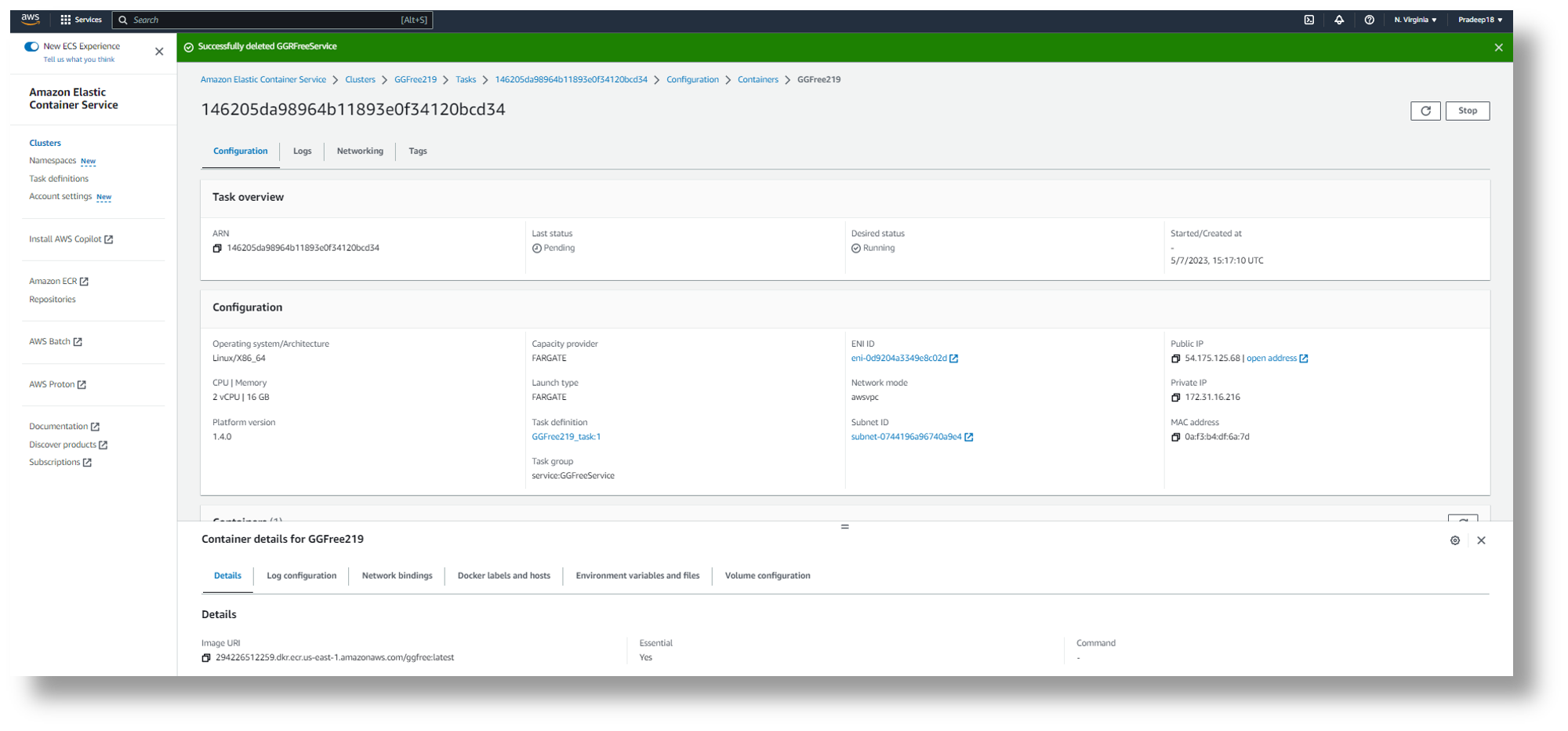The image size is (1568, 731).
Task: Focus the AWS search box
Action: point(273,20)
